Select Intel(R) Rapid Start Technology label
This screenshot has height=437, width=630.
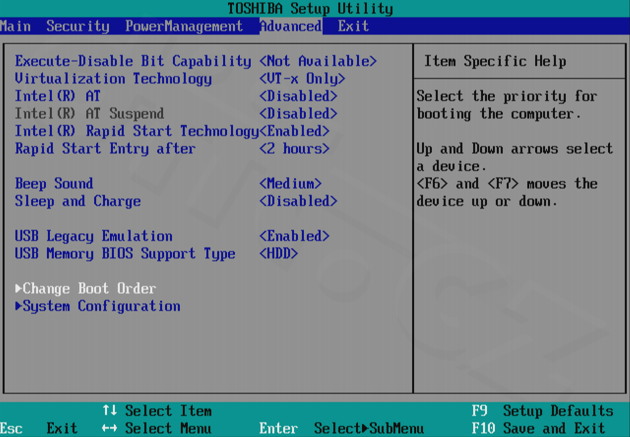(x=137, y=131)
